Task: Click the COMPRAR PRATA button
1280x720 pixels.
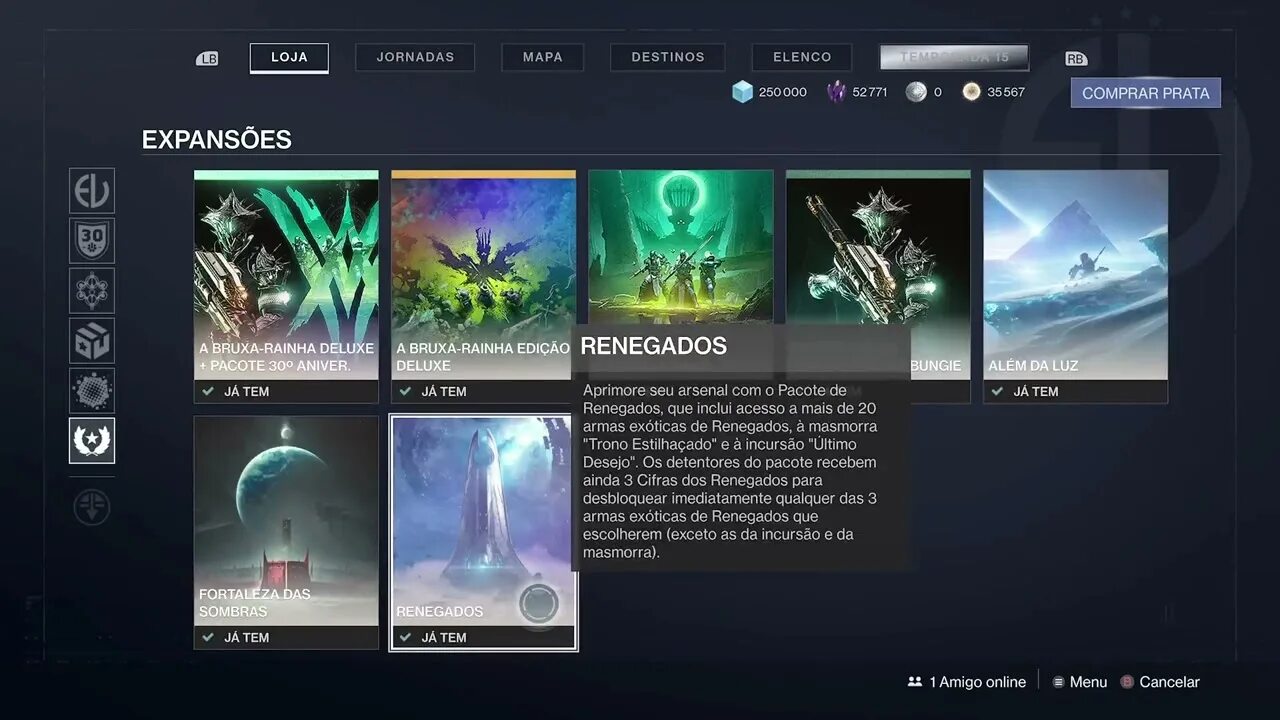Action: [1146, 93]
